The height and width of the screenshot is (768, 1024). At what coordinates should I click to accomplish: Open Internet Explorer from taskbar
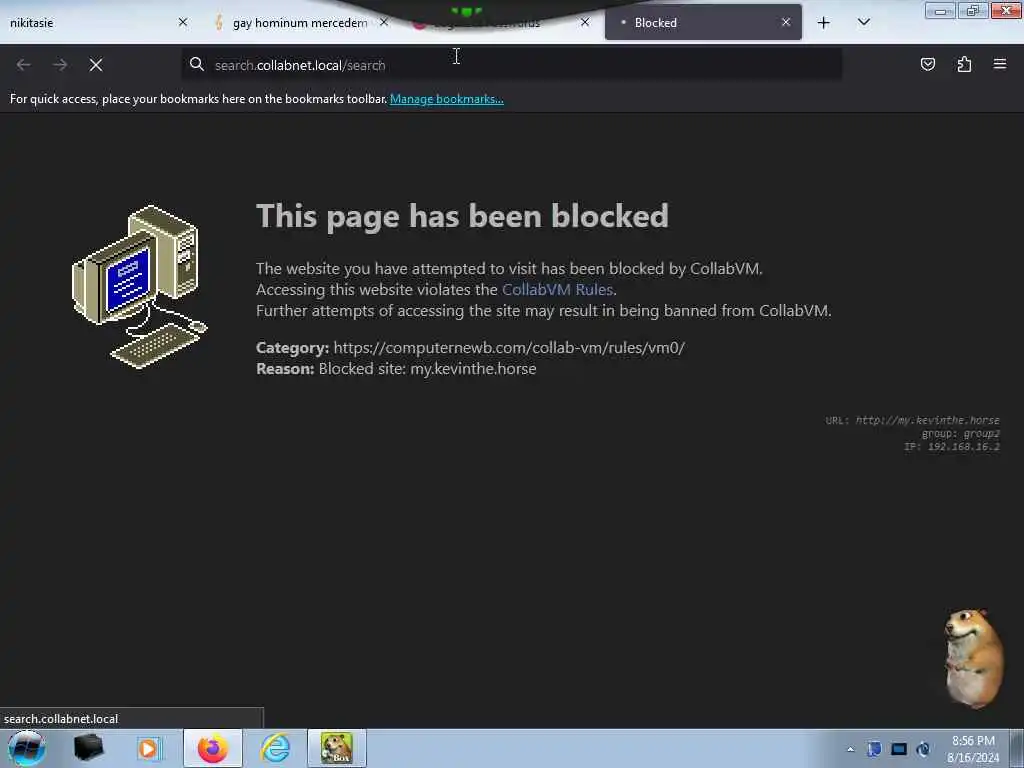pos(275,748)
